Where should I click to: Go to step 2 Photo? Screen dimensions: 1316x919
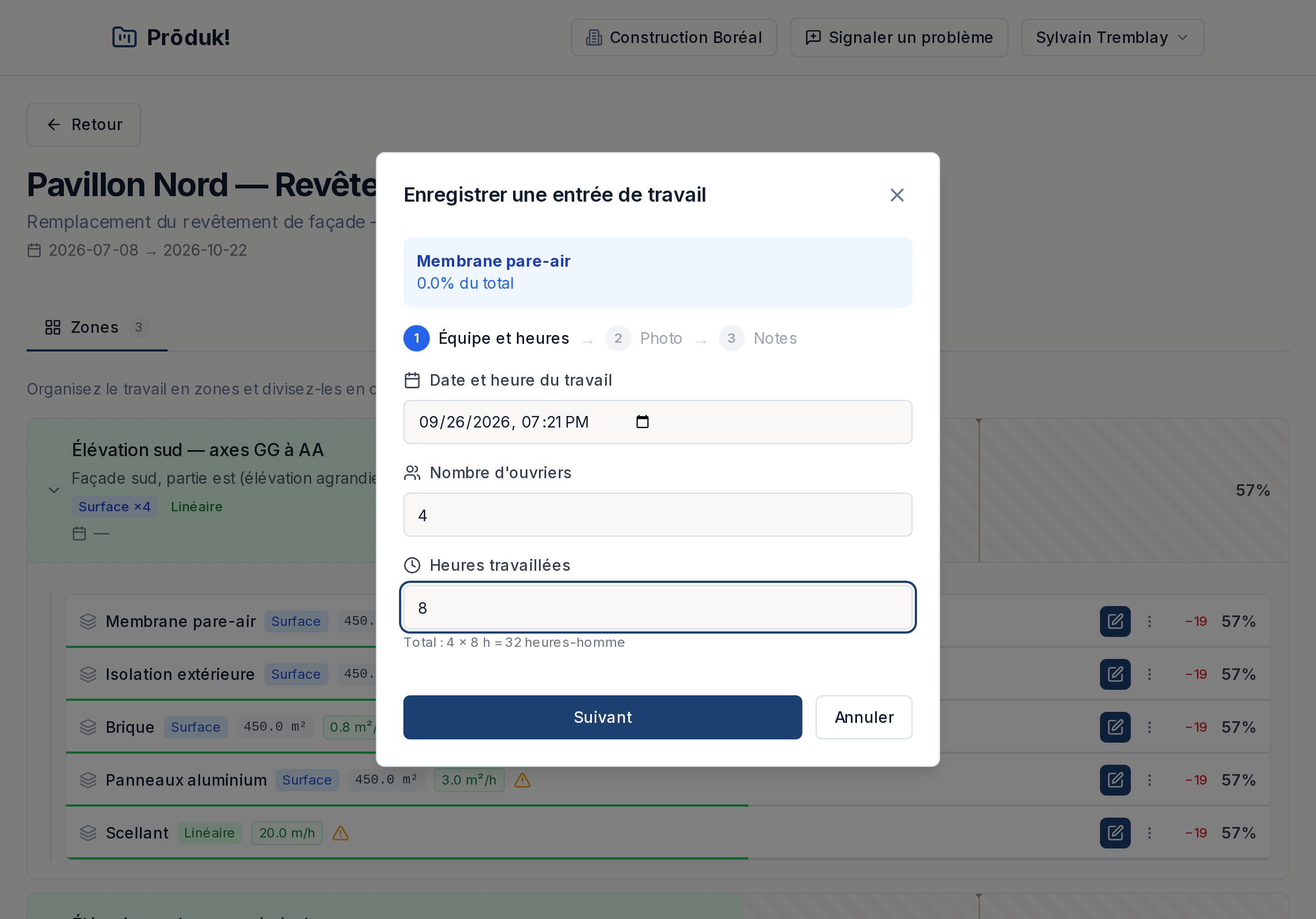[x=644, y=338]
